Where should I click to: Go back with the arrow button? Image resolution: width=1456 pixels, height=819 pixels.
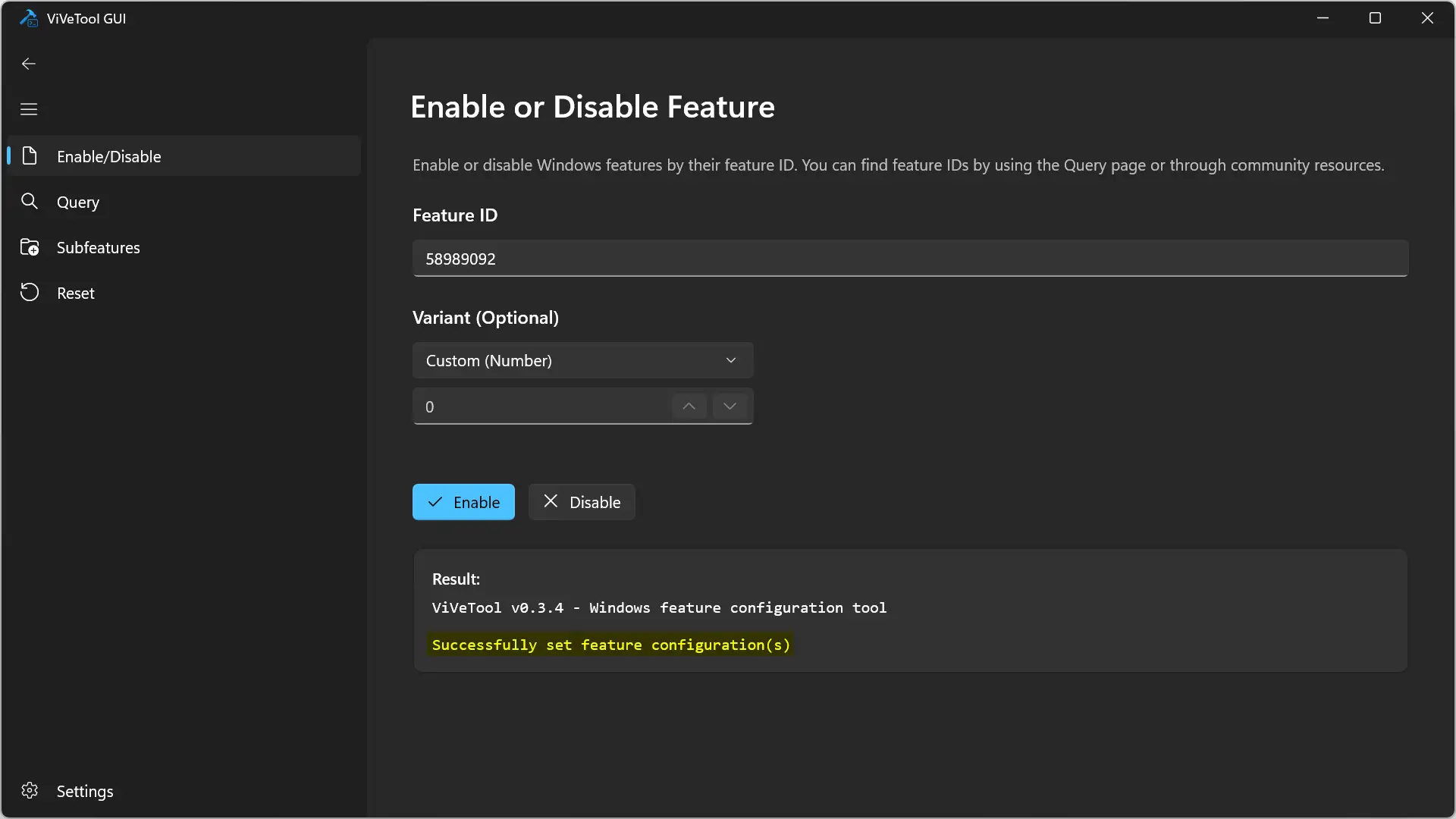[x=29, y=64]
